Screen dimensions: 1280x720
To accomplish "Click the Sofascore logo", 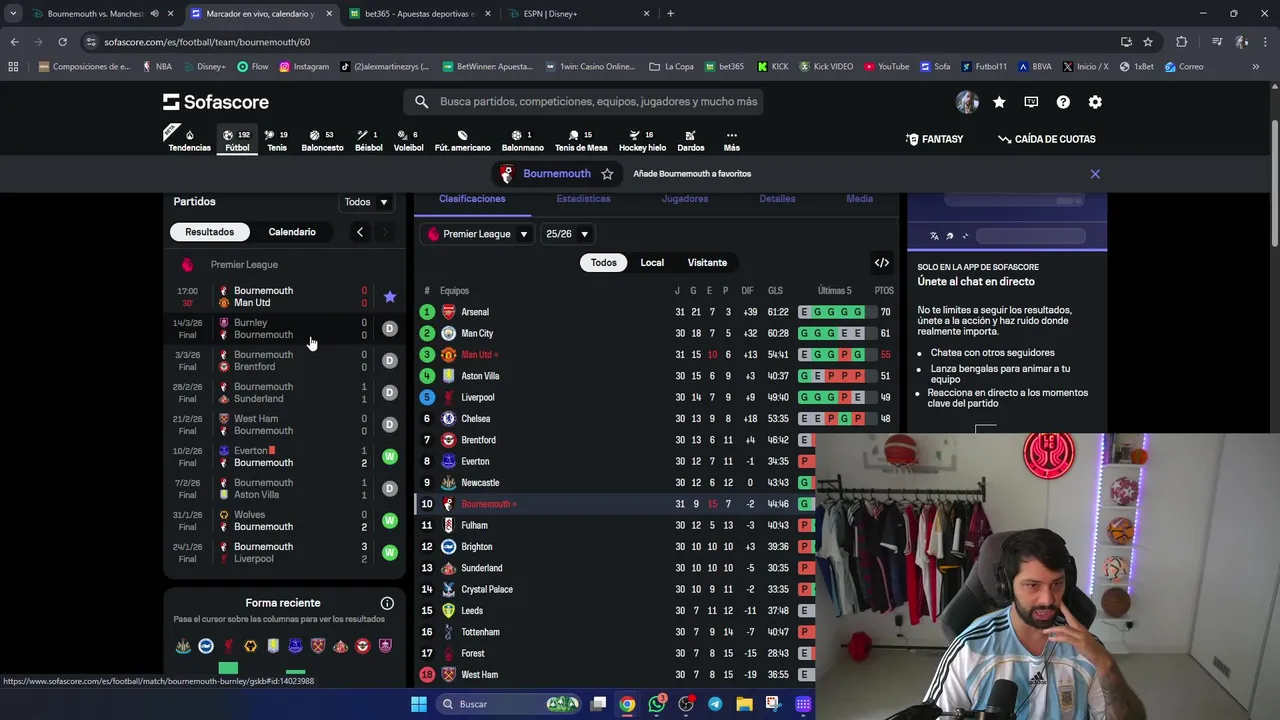I will click(x=216, y=102).
